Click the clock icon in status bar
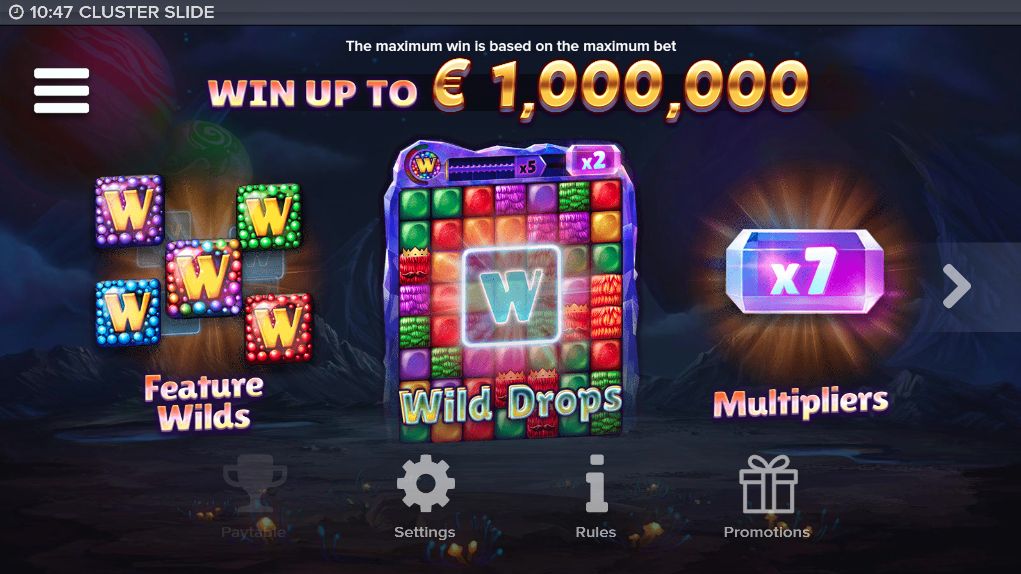This screenshot has width=1021, height=574. 16,12
